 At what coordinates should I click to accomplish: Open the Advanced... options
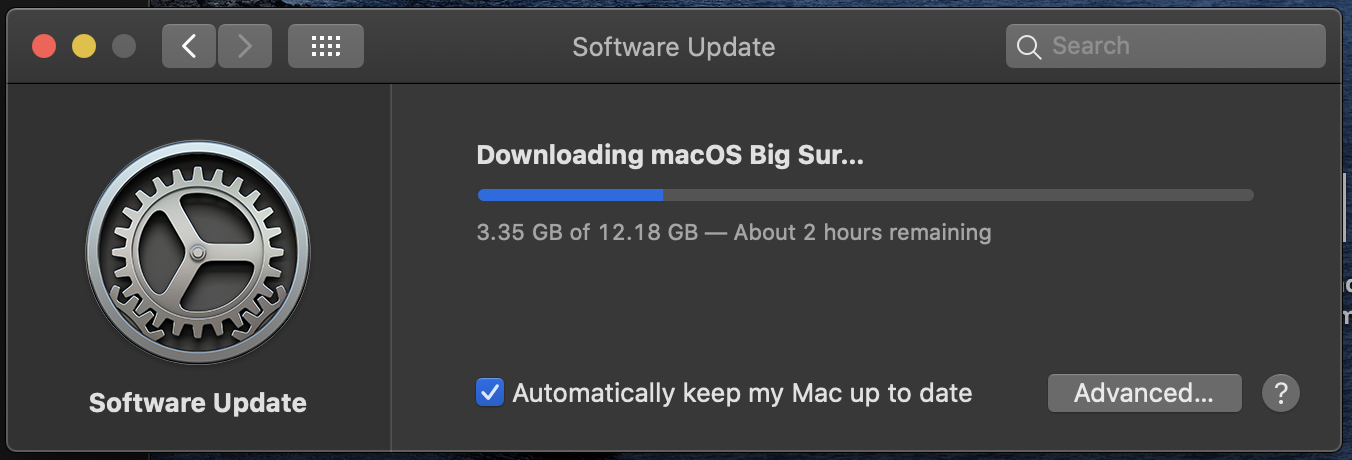1144,393
